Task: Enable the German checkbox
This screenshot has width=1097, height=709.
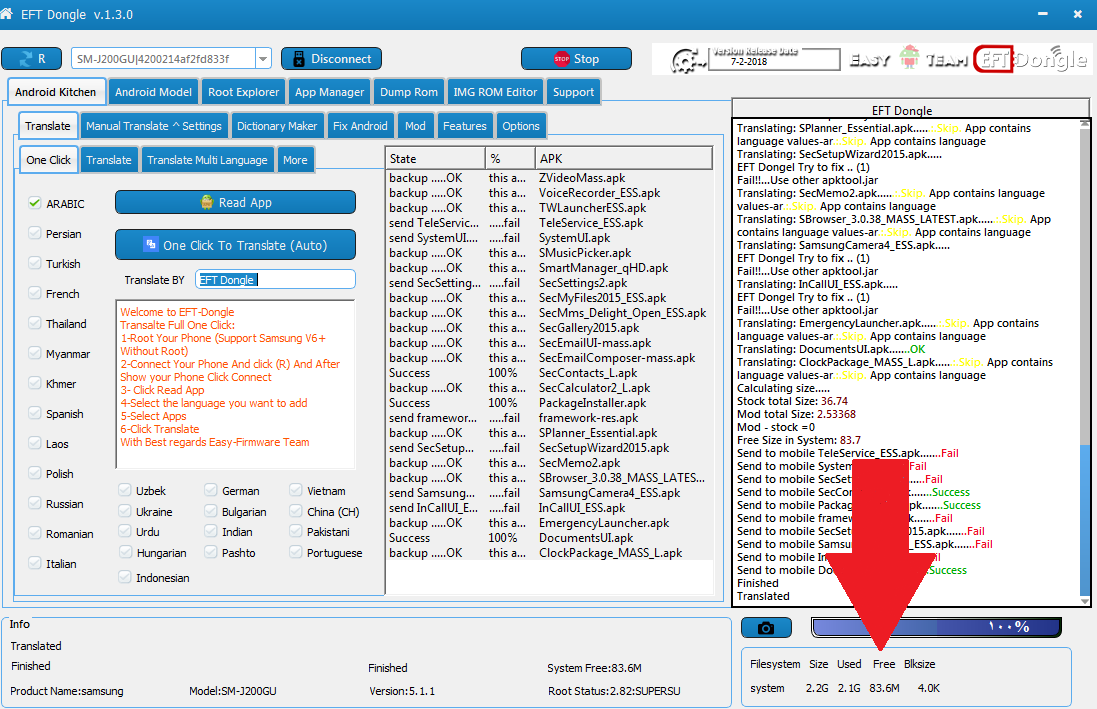Action: click(x=211, y=490)
